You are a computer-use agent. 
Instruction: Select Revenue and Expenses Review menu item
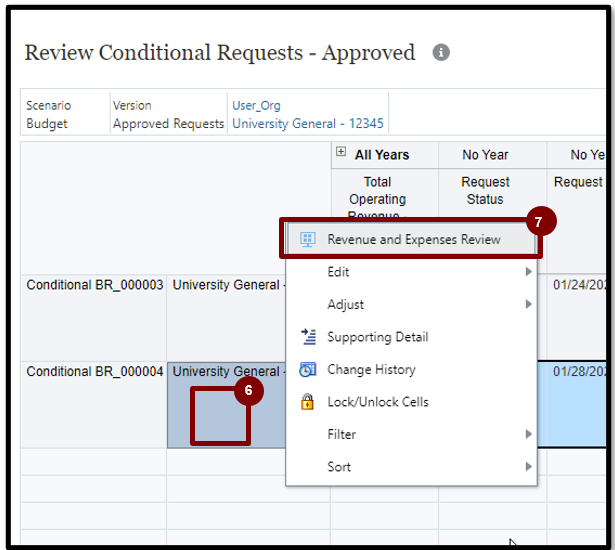click(x=413, y=240)
